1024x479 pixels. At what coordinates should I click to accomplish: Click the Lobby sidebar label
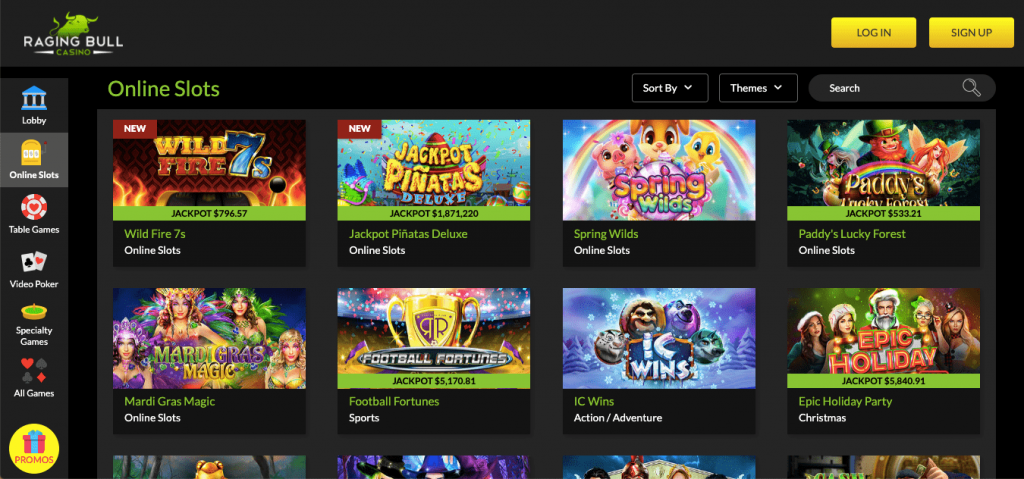(x=34, y=120)
